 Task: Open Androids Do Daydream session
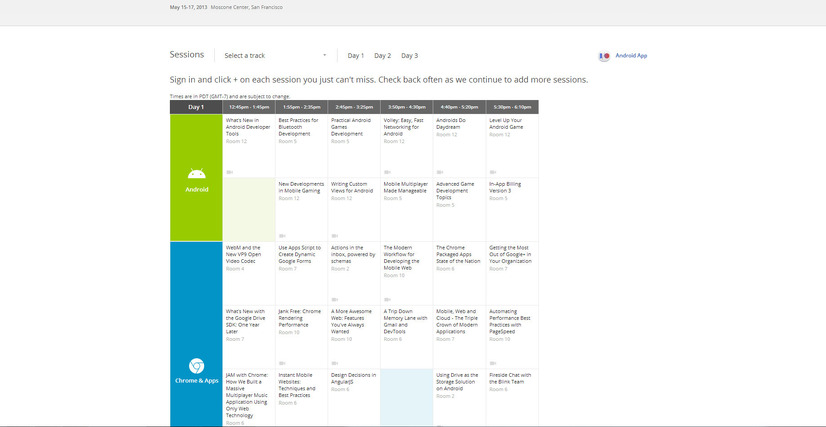point(451,124)
